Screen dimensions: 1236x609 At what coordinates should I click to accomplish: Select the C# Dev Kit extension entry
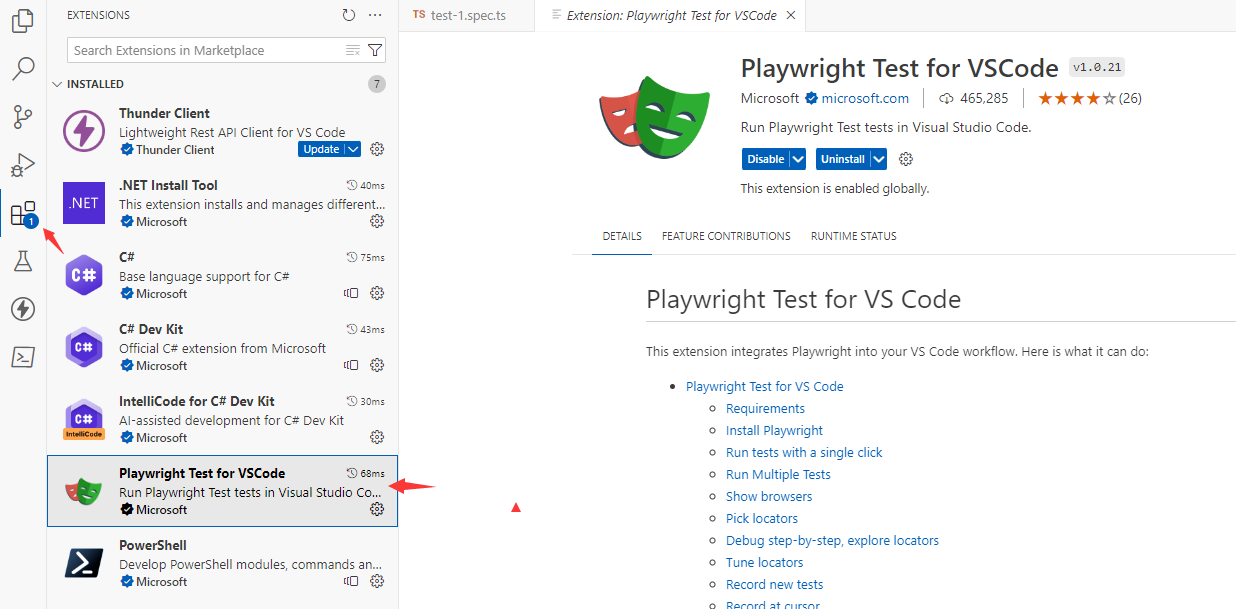223,348
